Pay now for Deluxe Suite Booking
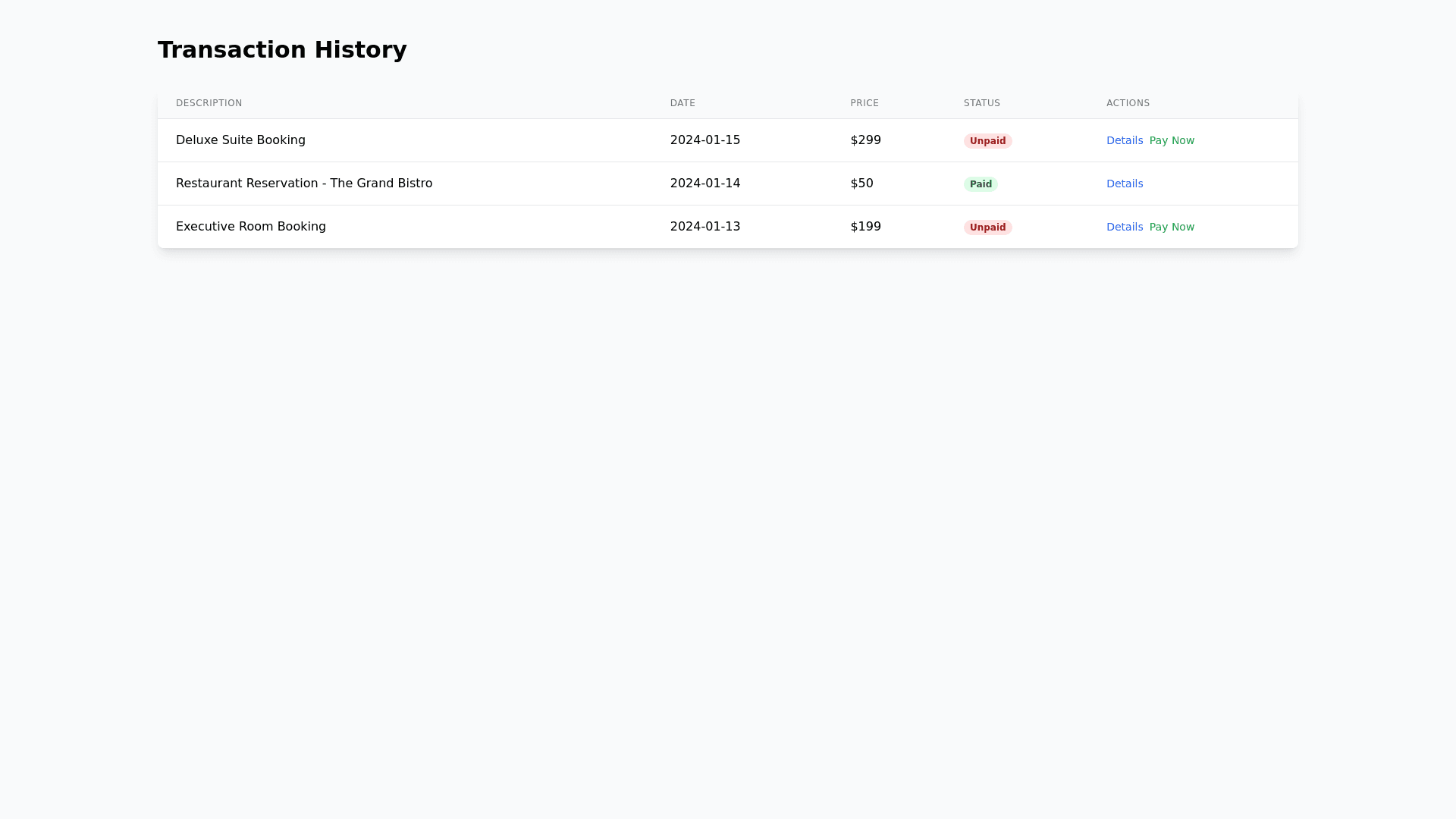The width and height of the screenshot is (1456, 819). click(x=1171, y=140)
